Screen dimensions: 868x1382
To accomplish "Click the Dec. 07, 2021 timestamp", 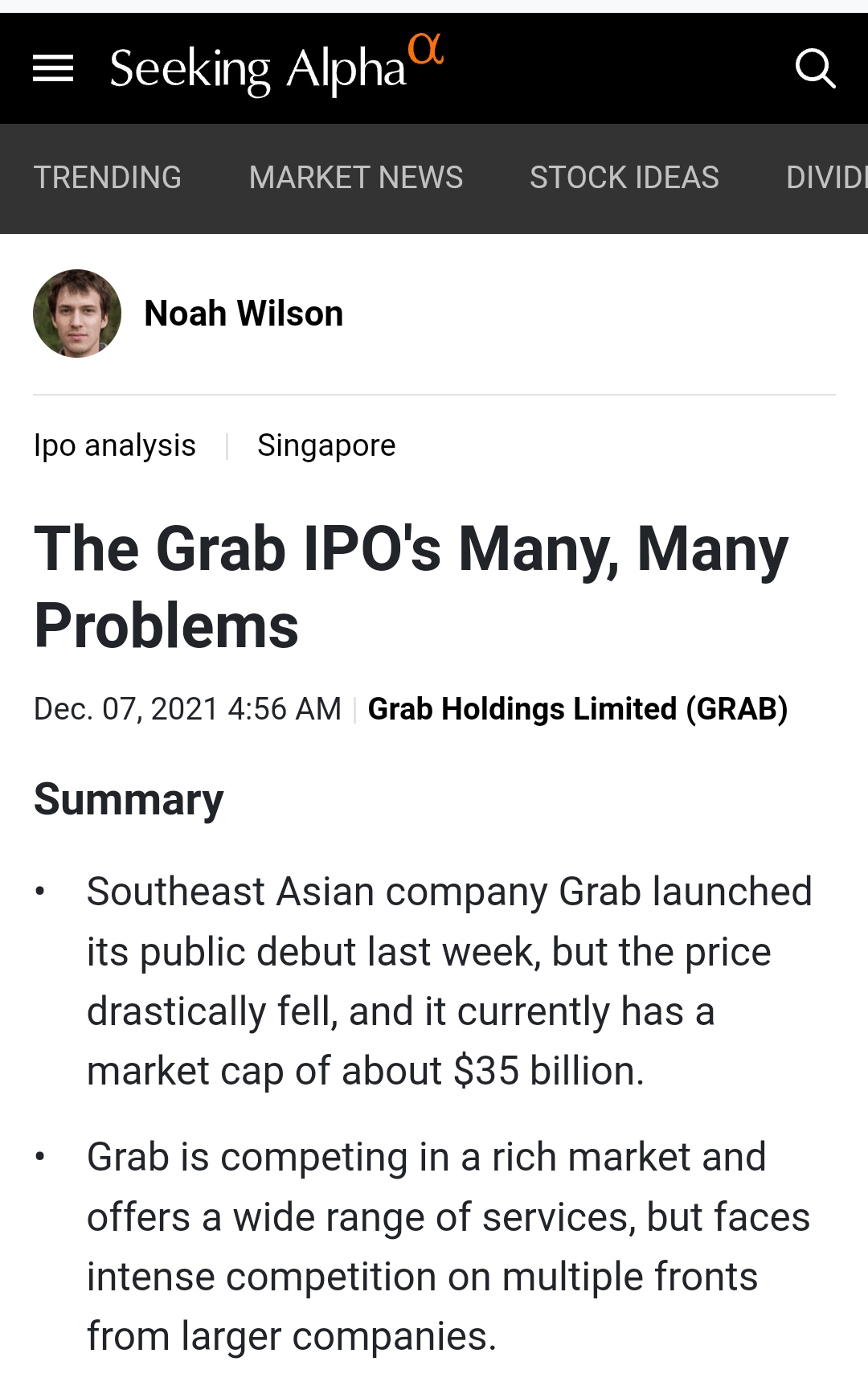I will 187,709.
